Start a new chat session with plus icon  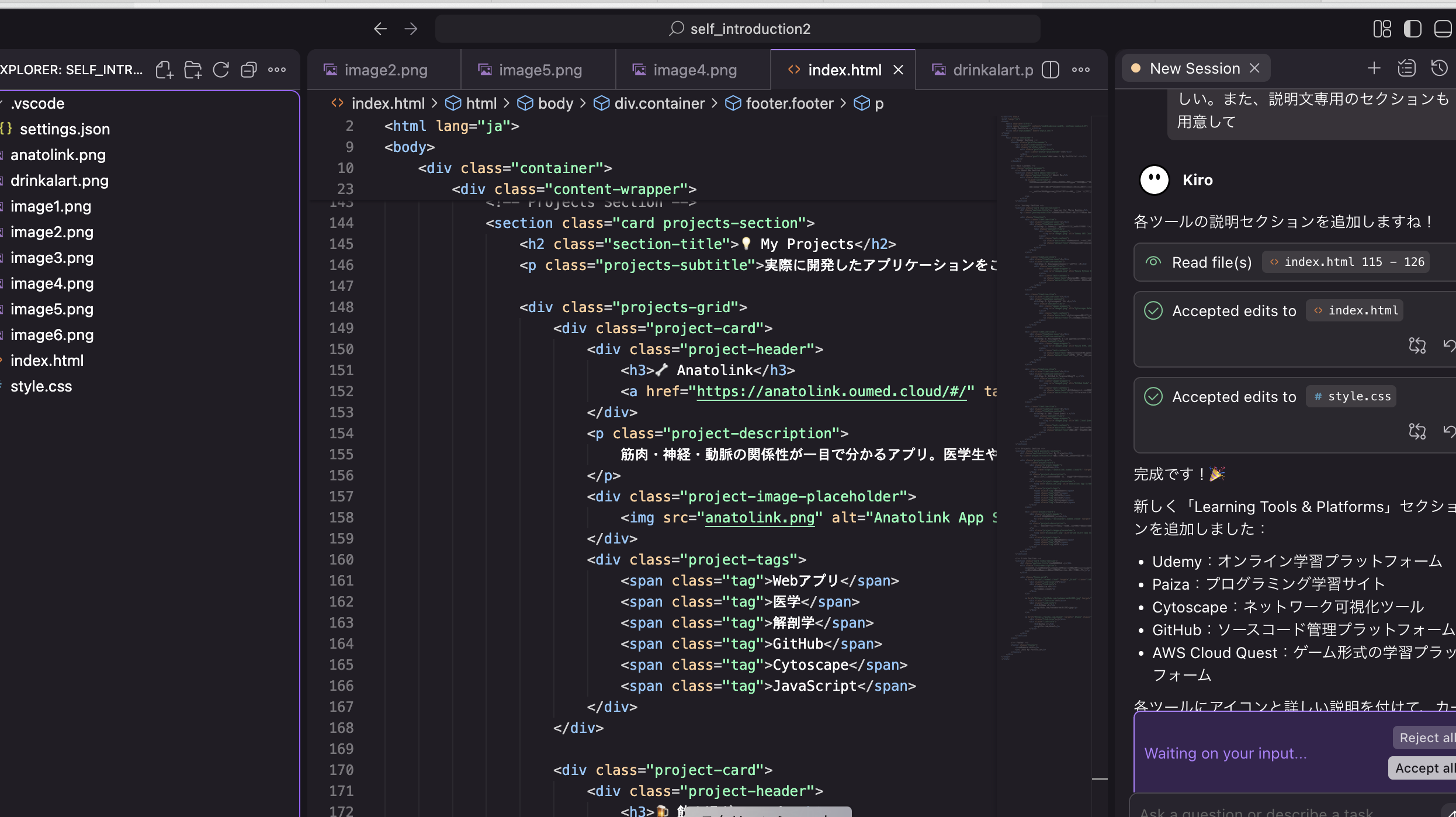click(1374, 68)
